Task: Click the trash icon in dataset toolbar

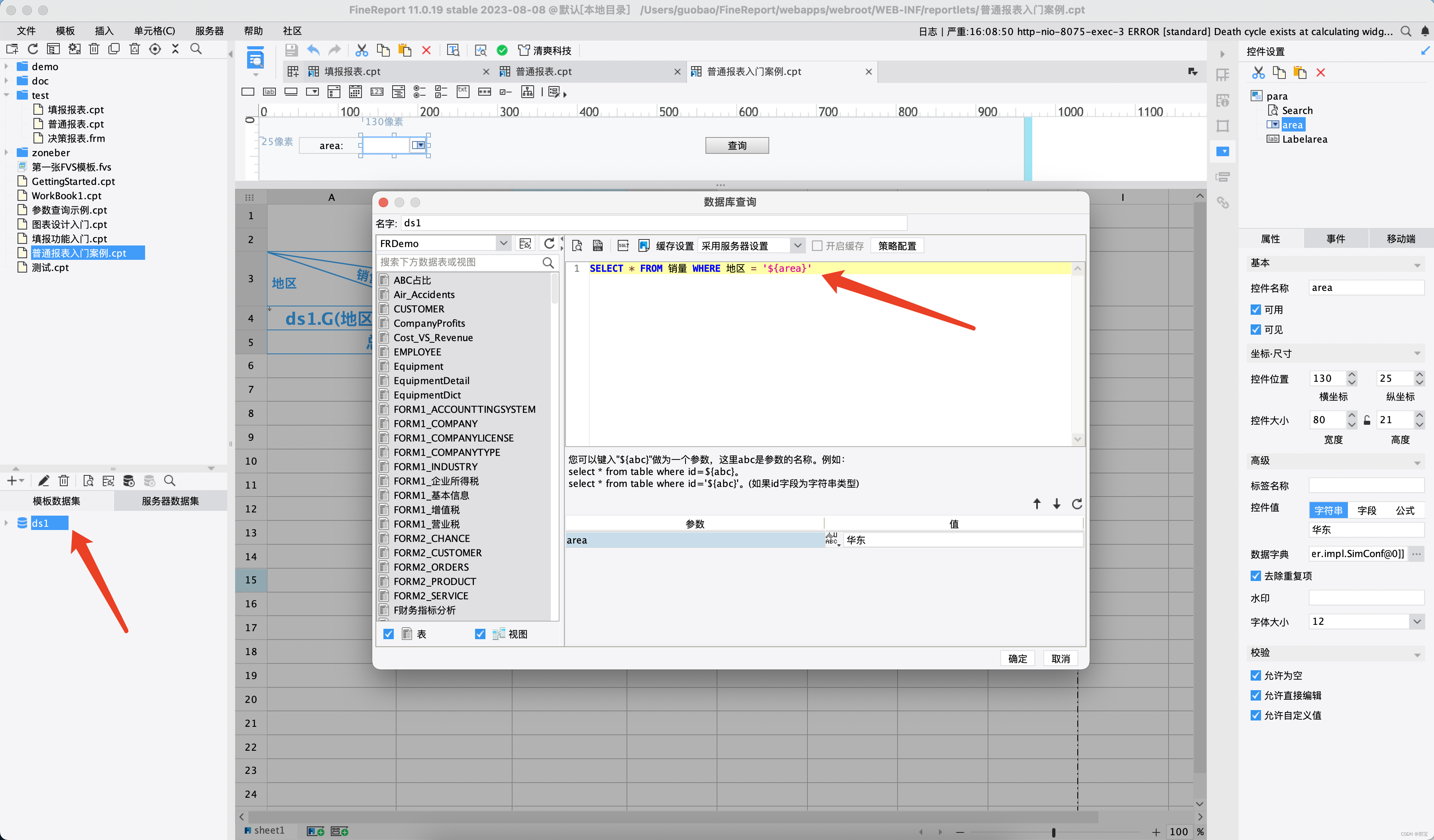Action: [64, 481]
